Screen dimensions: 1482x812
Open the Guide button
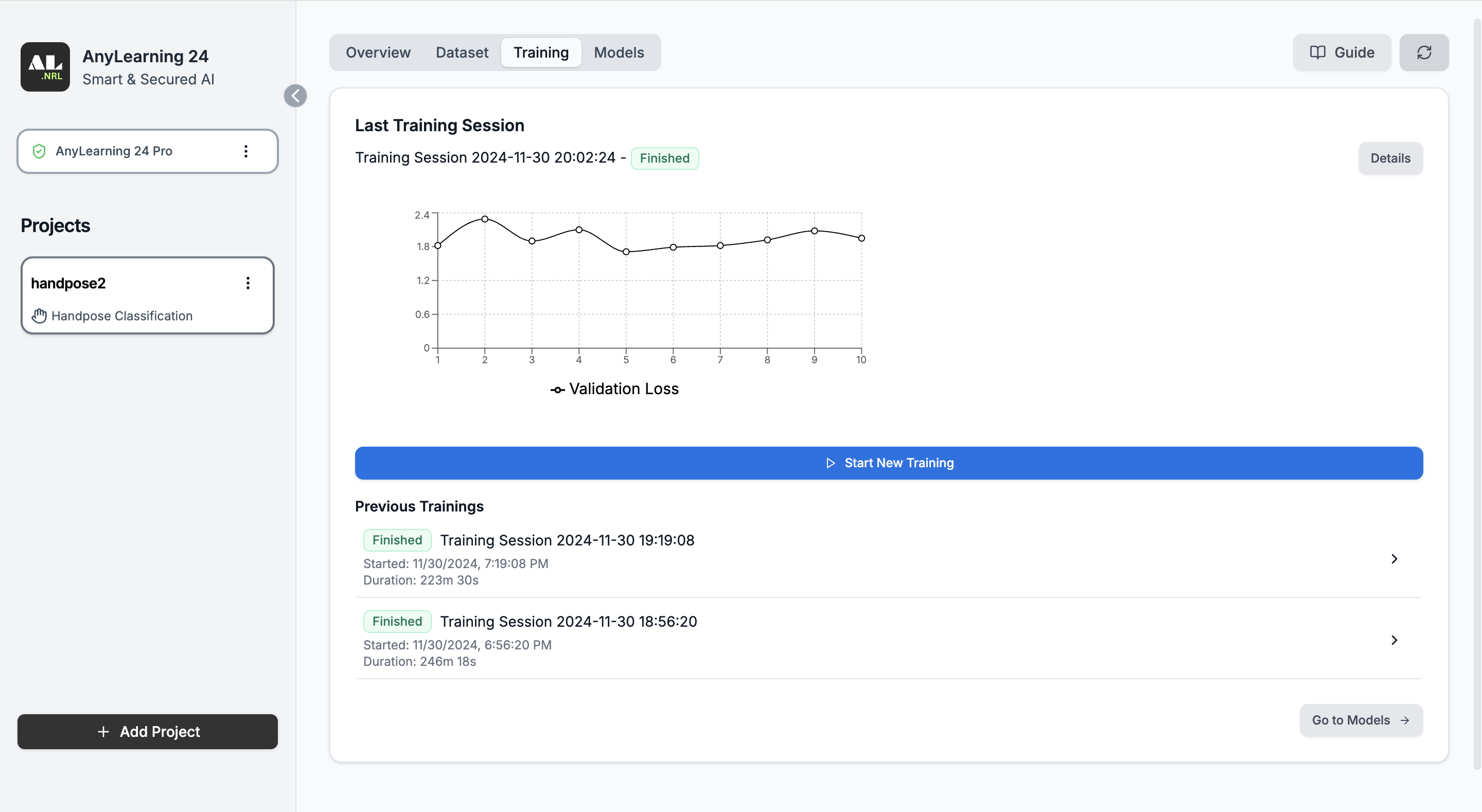pos(1342,52)
